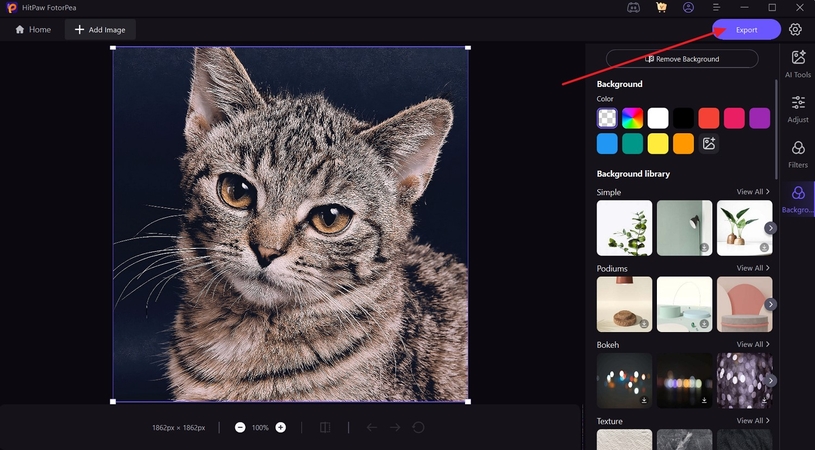Download icon on wall lamp background
Image resolution: width=815 pixels, height=450 pixels.
point(704,248)
